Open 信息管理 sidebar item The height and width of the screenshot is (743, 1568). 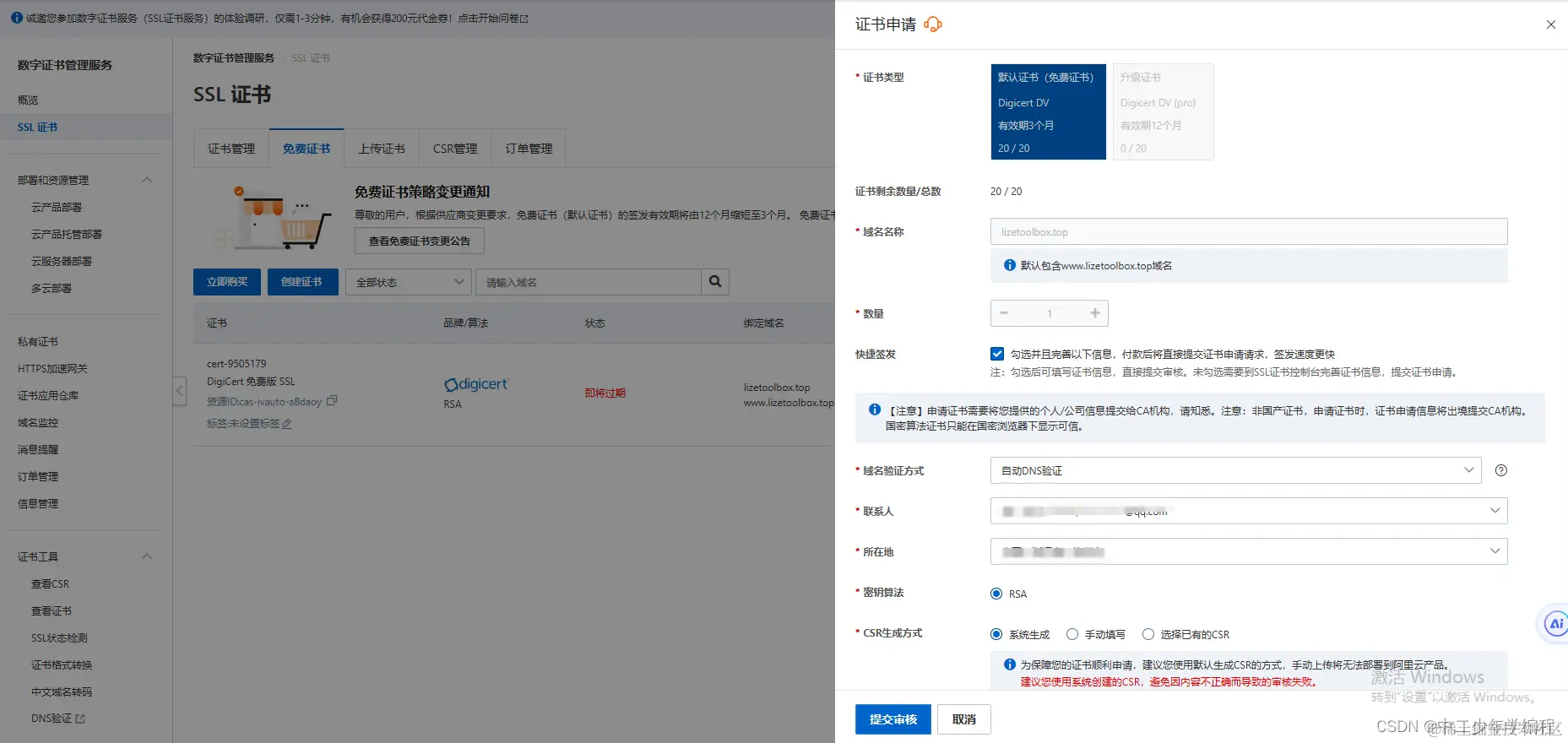38,503
